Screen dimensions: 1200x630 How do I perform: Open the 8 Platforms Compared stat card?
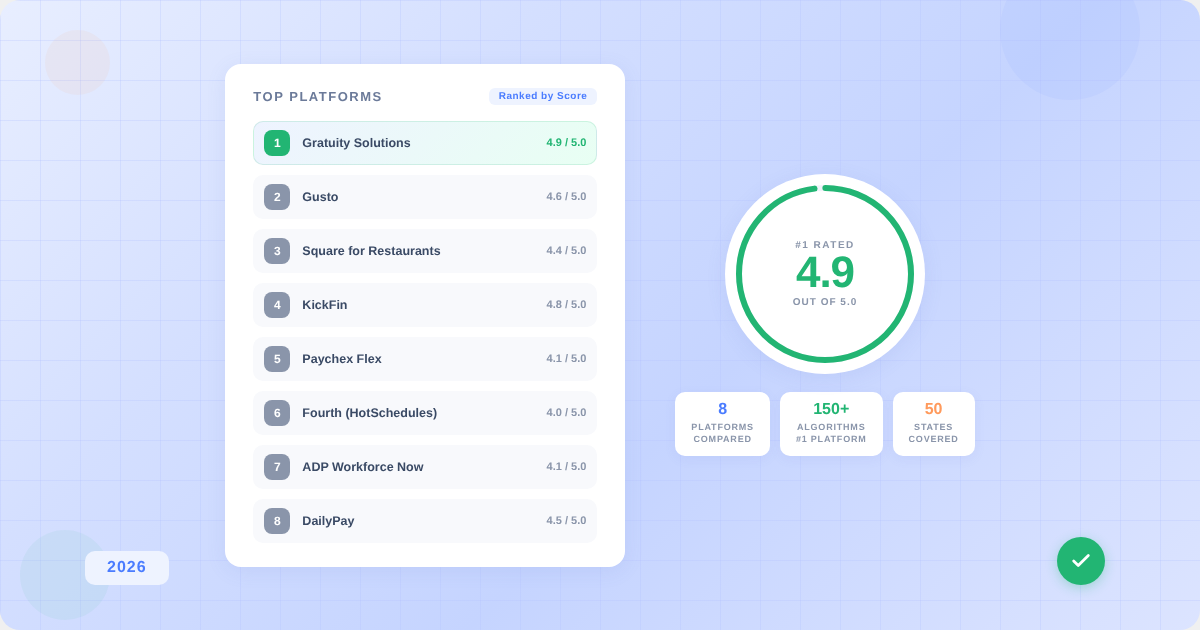click(722, 424)
